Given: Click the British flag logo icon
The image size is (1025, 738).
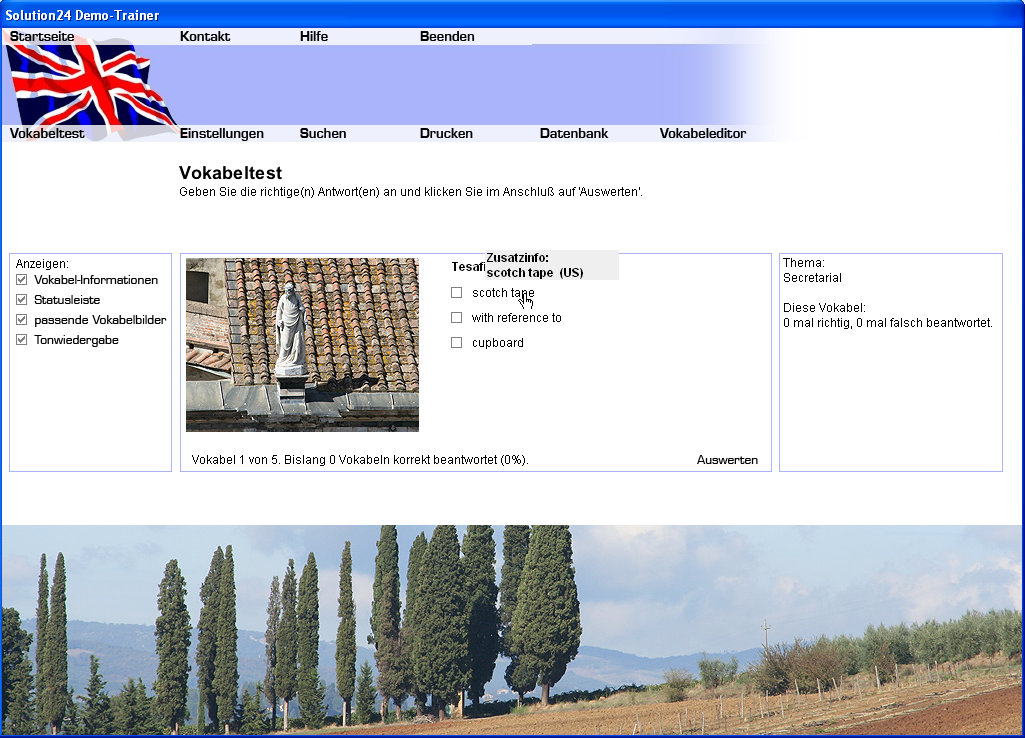Looking at the screenshot, I should pos(90,85).
